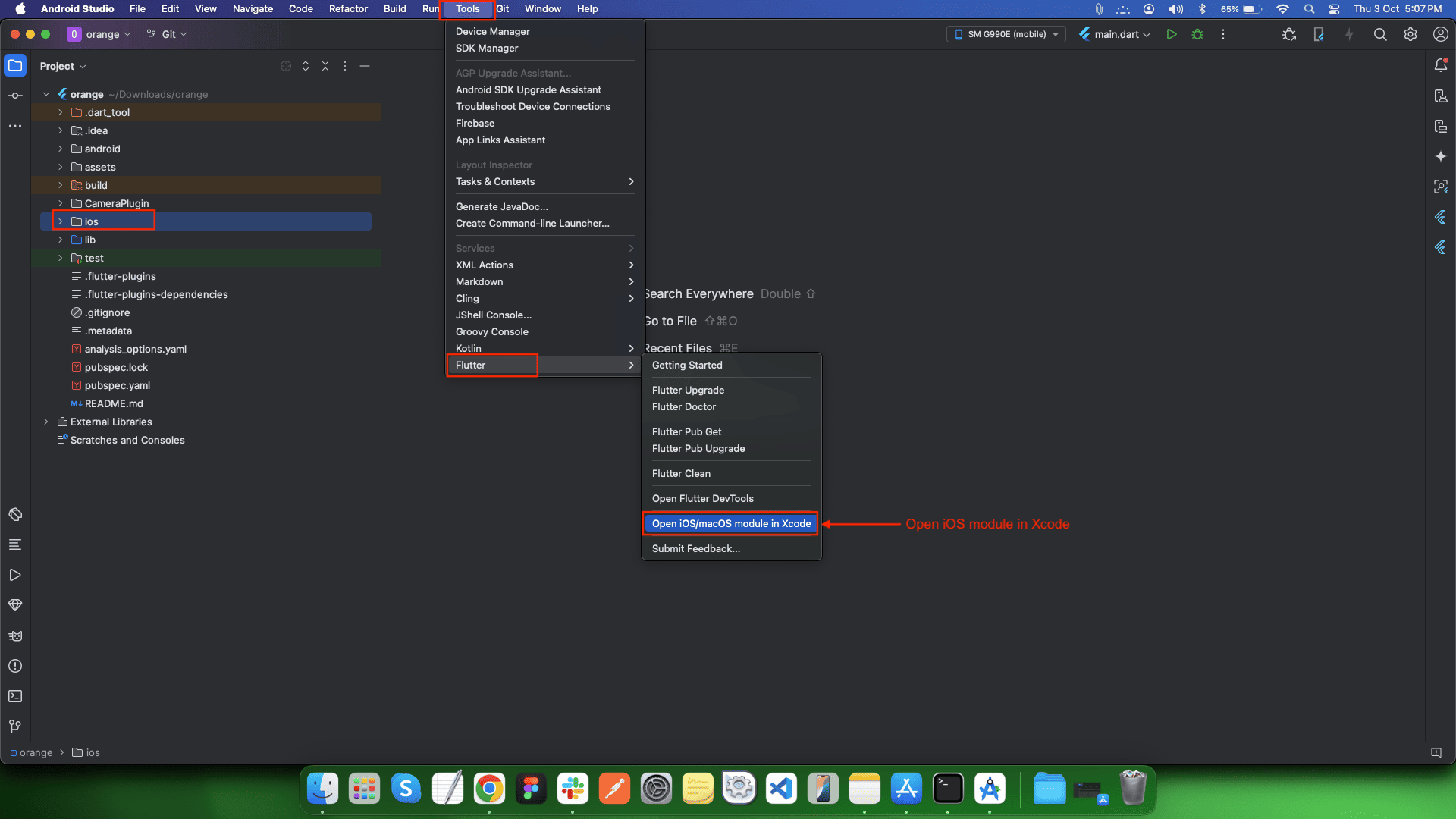Open the SM G990E device selector dropdown
This screenshot has width=1456, height=819.
click(1006, 34)
